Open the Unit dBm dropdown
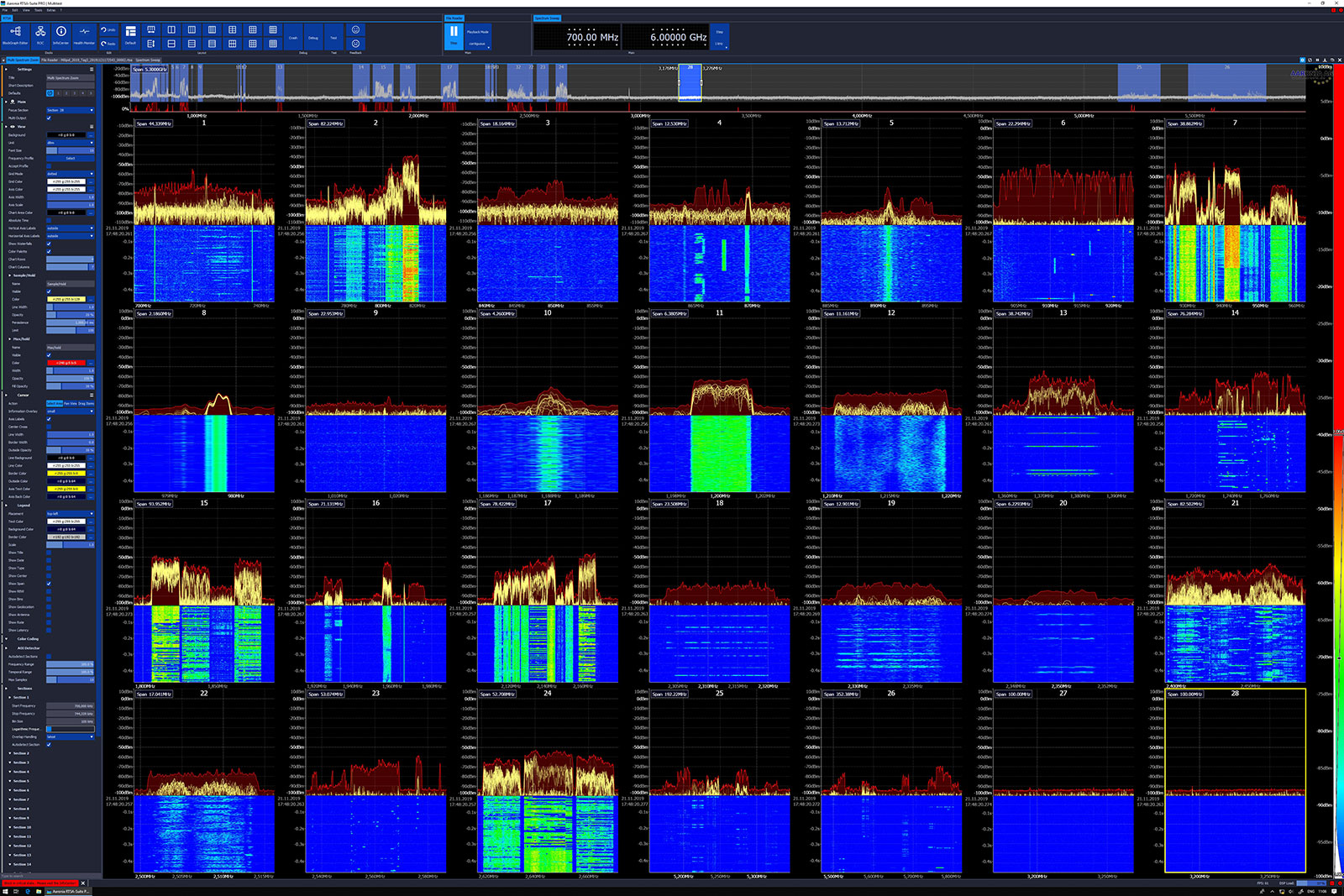The width and height of the screenshot is (1344, 896). pos(71,143)
